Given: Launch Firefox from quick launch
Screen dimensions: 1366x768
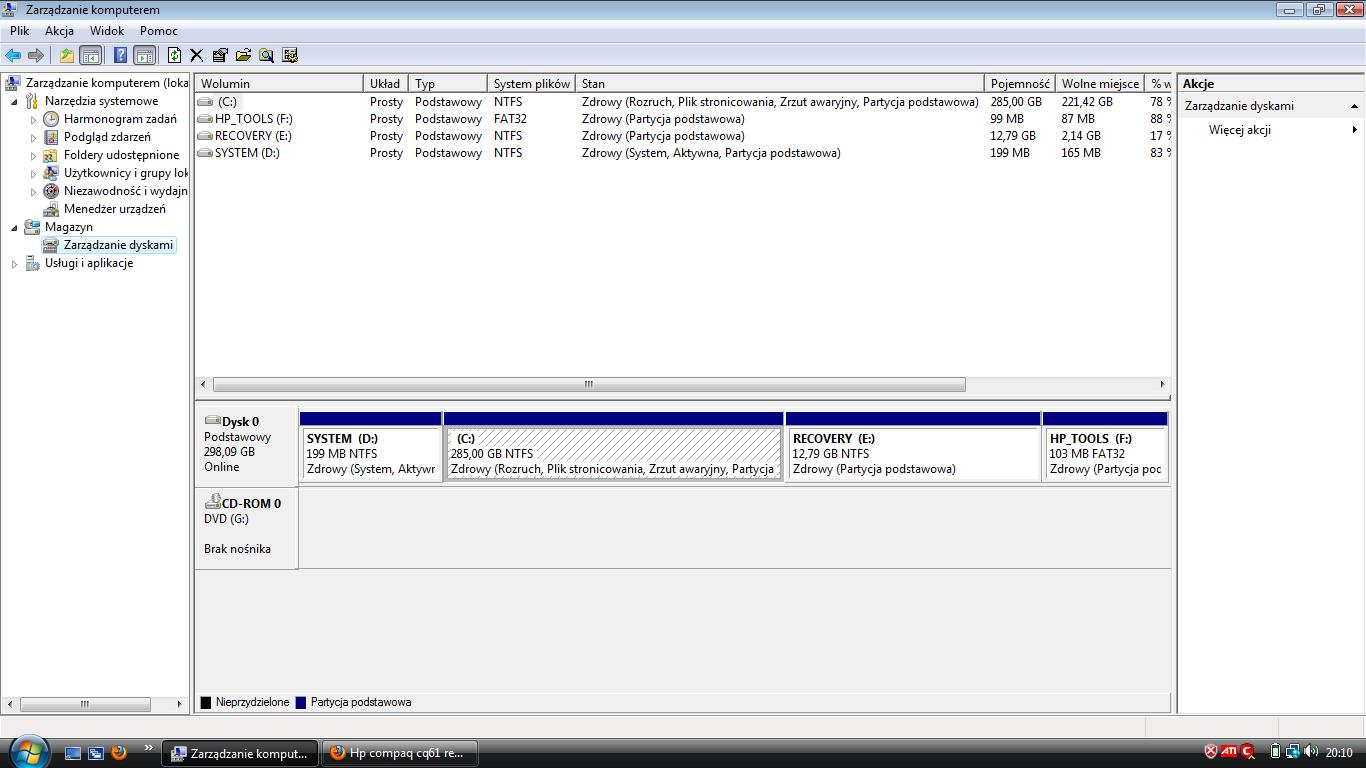Looking at the screenshot, I should click(119, 752).
